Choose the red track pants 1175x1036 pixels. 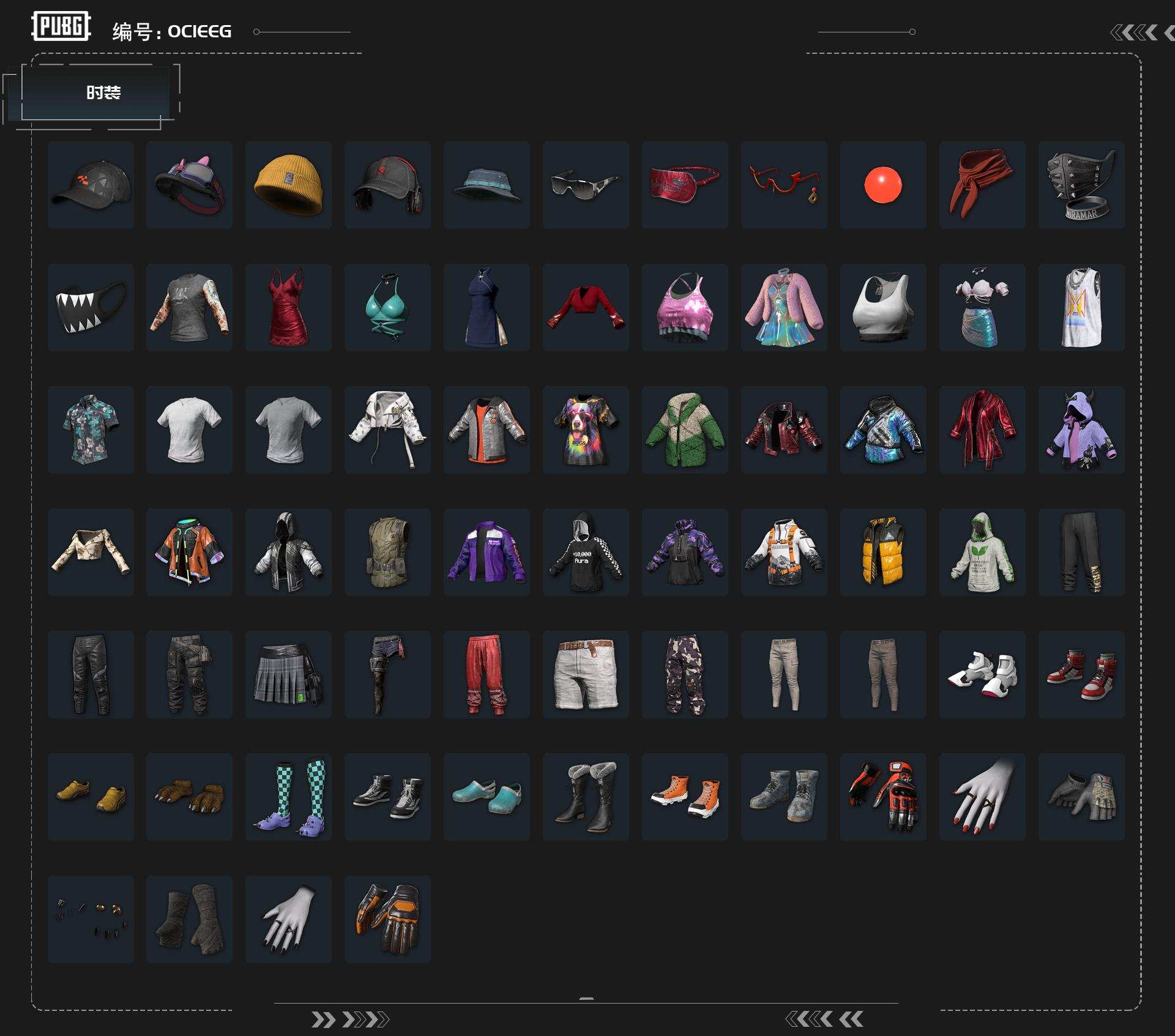[487, 674]
